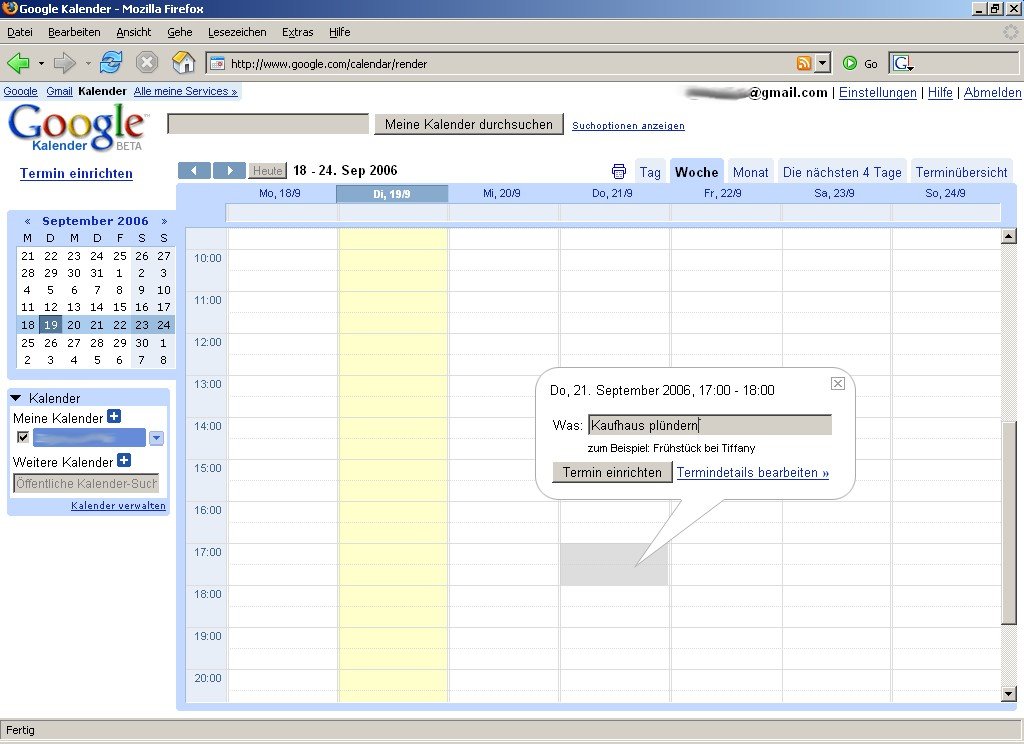Viewport: 1024px width, 744px height.
Task: Reload the page with the Refresh icon
Action: [111, 63]
